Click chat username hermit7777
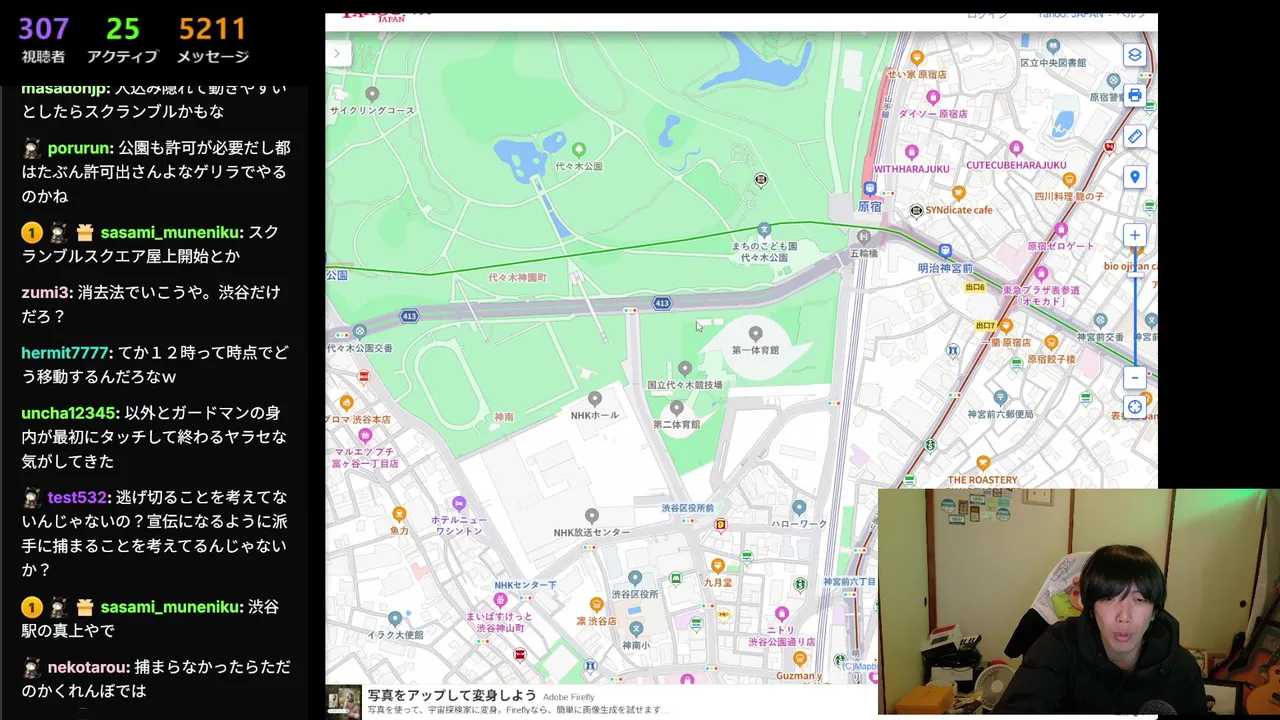1280x720 pixels. click(x=65, y=353)
